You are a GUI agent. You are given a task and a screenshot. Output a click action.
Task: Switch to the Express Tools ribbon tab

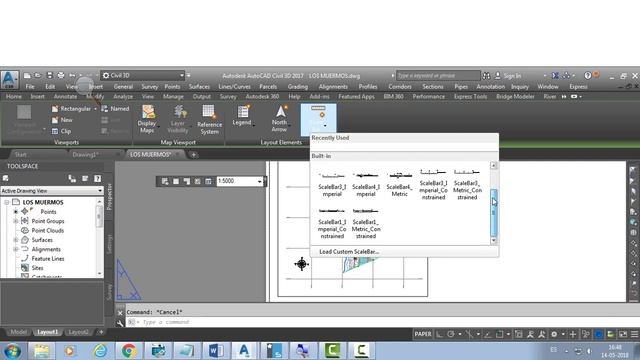[470, 97]
